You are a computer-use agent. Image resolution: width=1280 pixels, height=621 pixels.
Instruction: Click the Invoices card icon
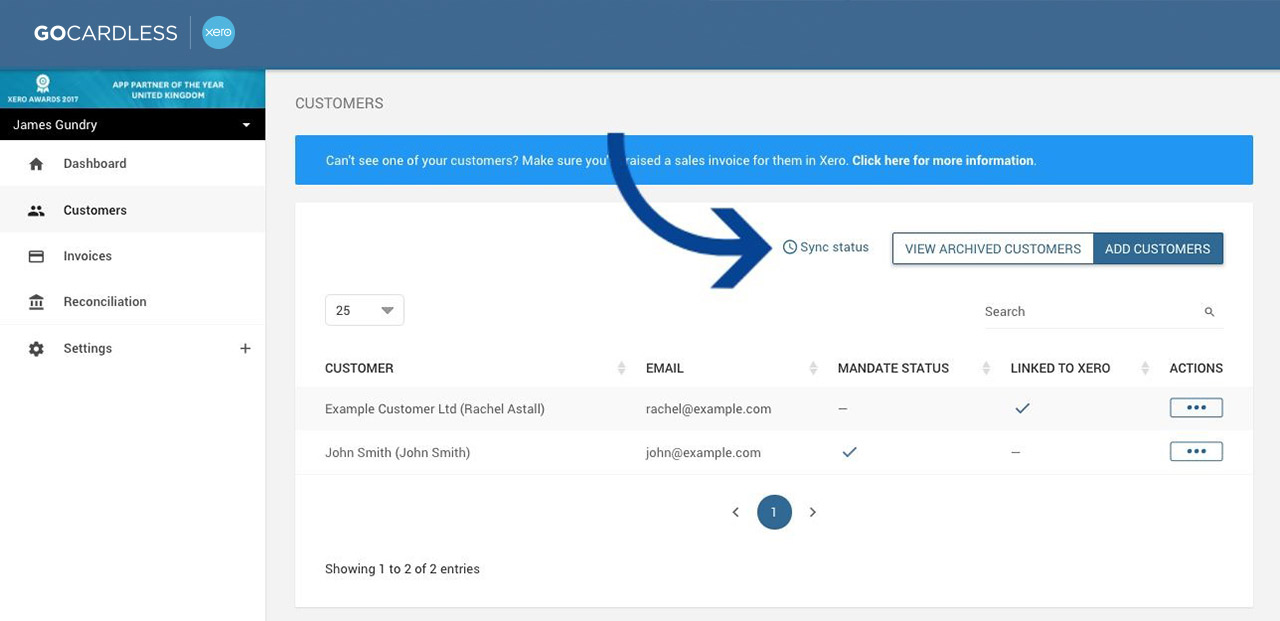36,256
